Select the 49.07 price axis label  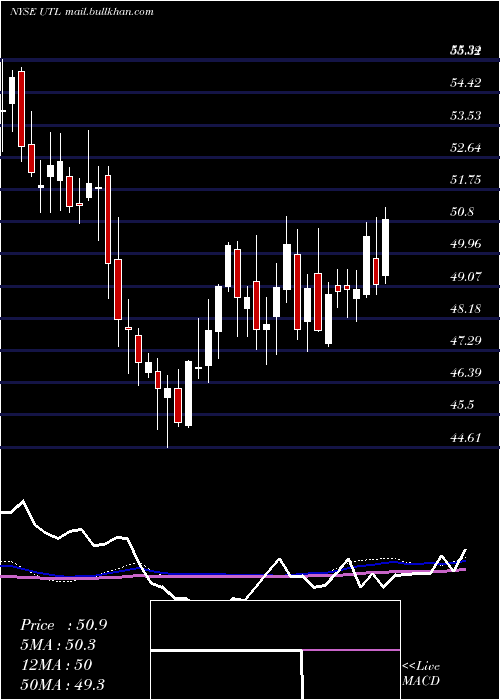click(465, 276)
